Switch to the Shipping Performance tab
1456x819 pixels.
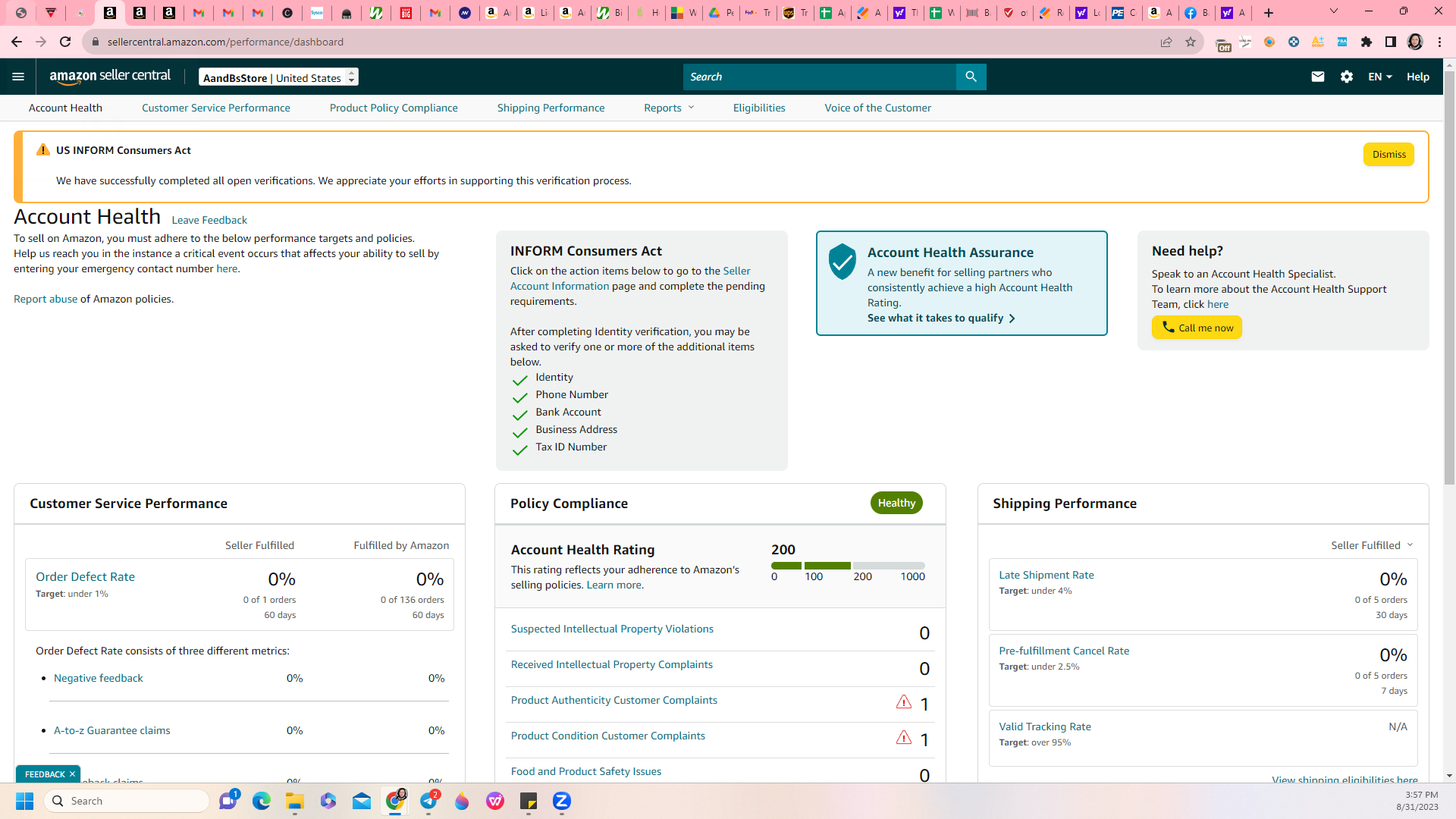551,108
